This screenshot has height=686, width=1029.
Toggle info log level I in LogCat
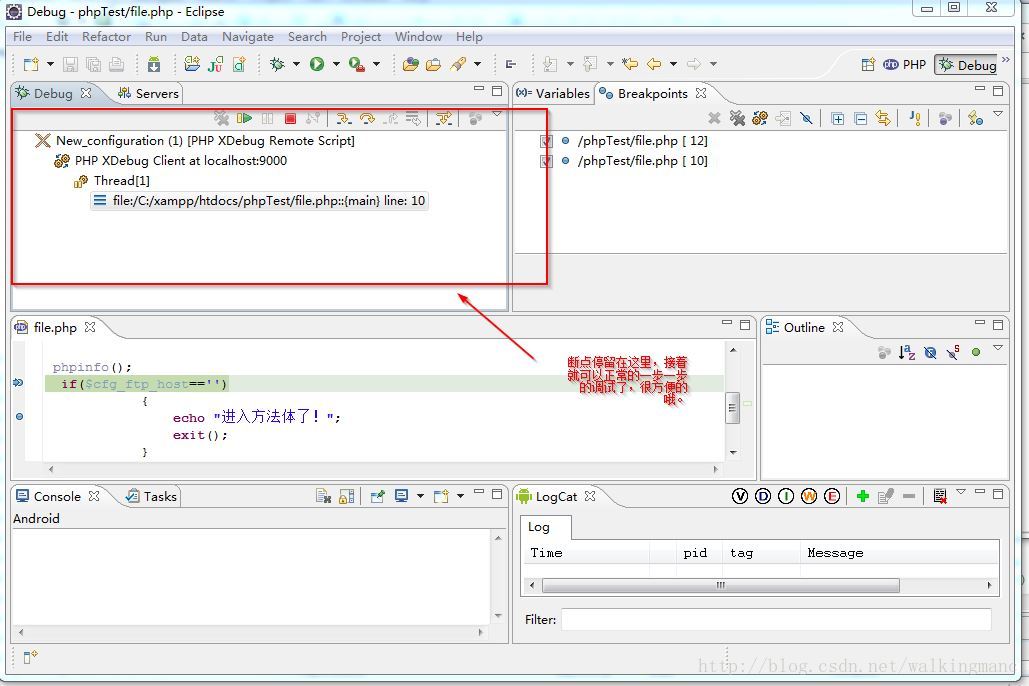(786, 496)
